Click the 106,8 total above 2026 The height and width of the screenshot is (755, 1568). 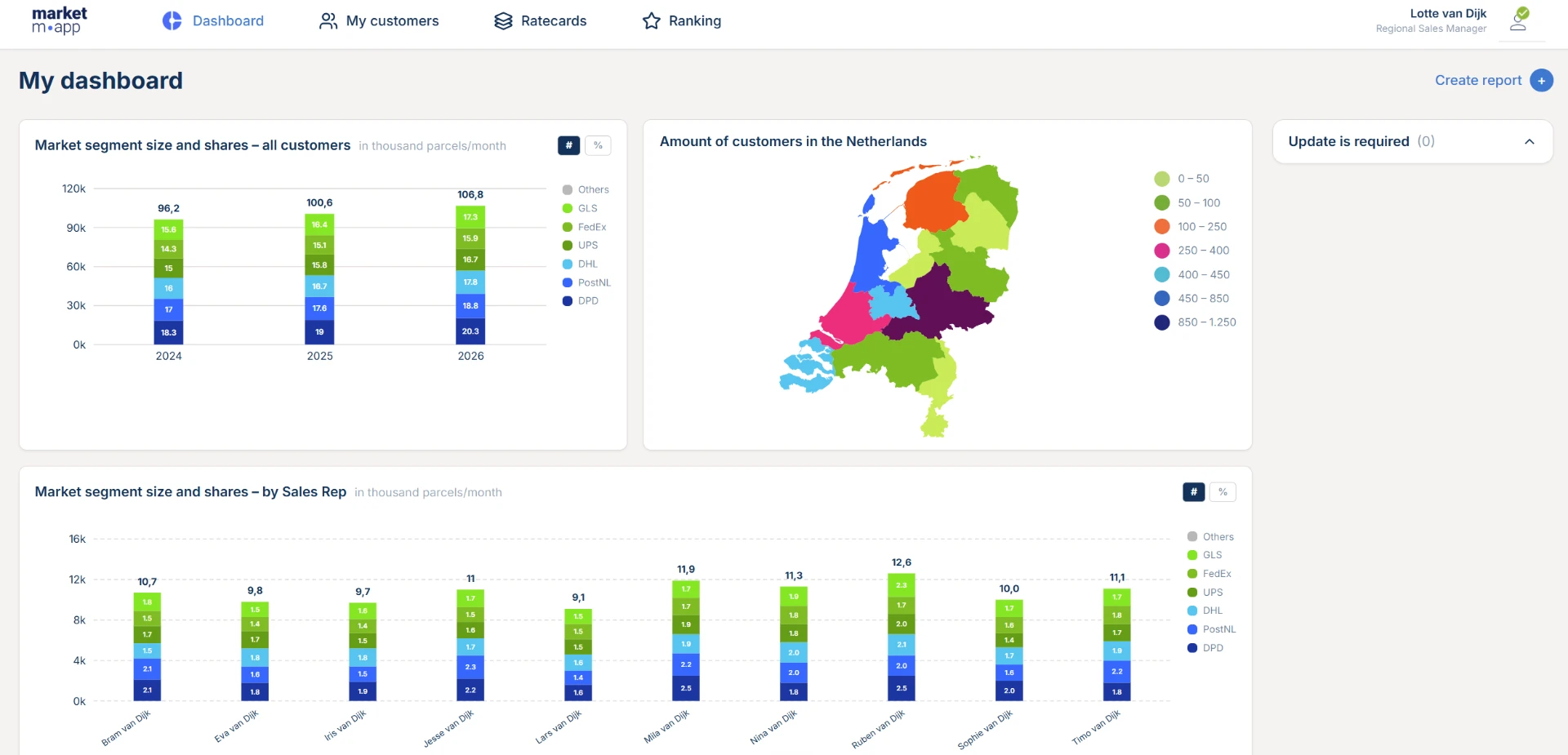[x=470, y=195]
